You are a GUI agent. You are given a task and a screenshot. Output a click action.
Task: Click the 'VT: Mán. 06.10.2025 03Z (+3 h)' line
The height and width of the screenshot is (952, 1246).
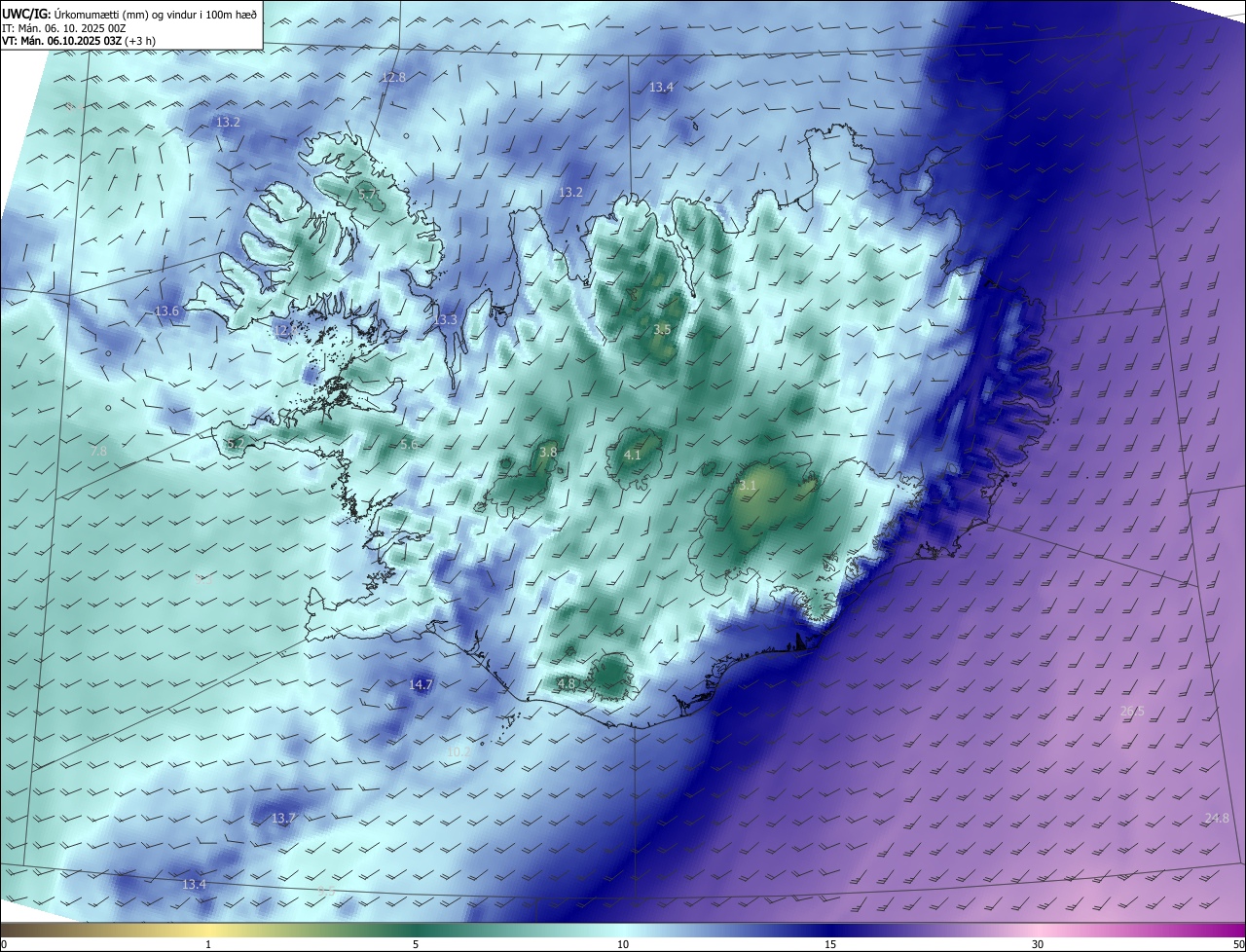78,41
